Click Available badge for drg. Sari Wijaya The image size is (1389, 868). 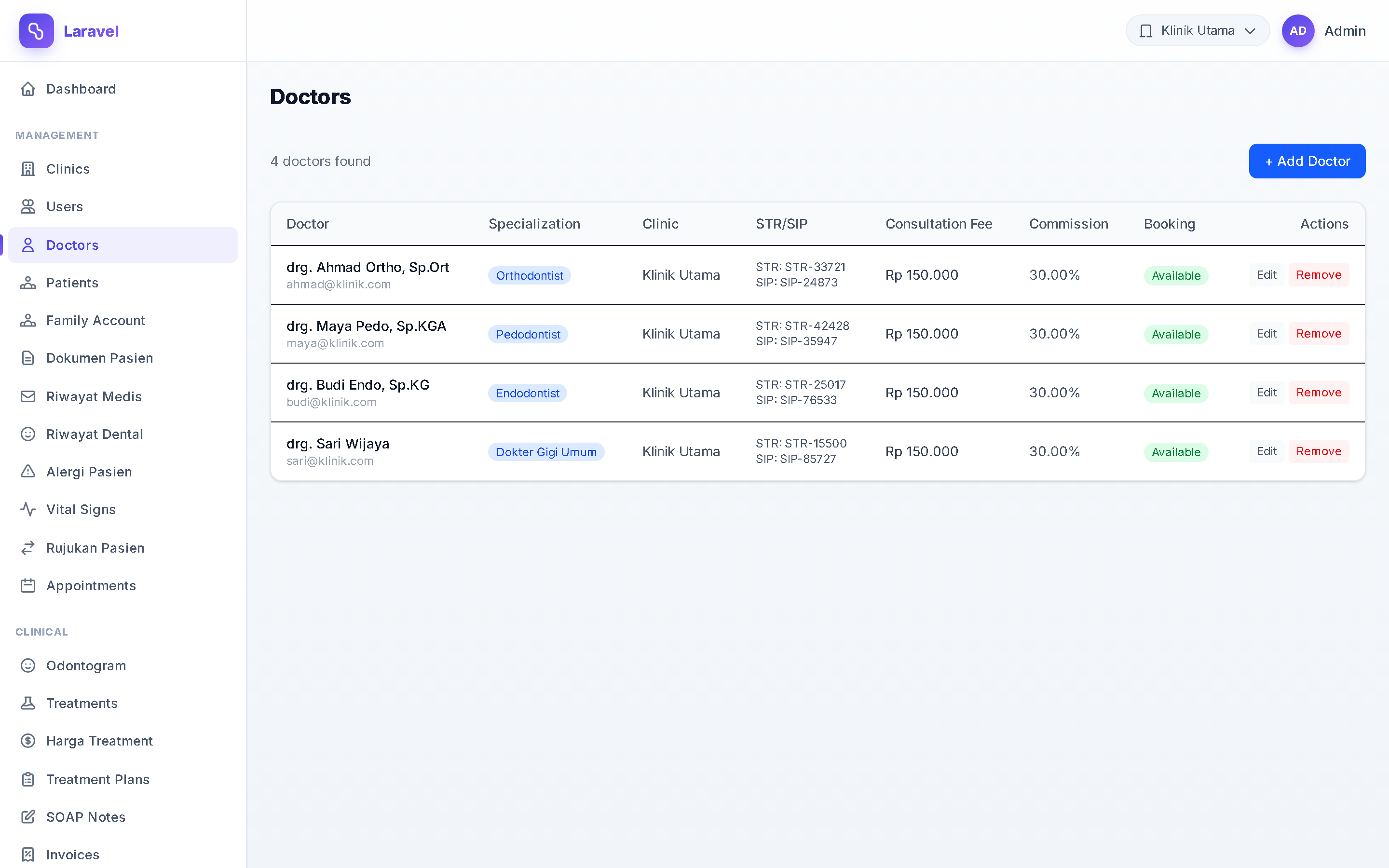pos(1175,452)
